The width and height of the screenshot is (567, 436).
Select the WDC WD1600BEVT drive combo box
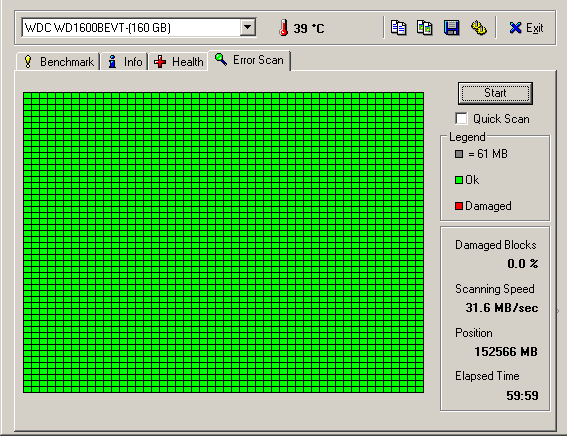pos(139,27)
